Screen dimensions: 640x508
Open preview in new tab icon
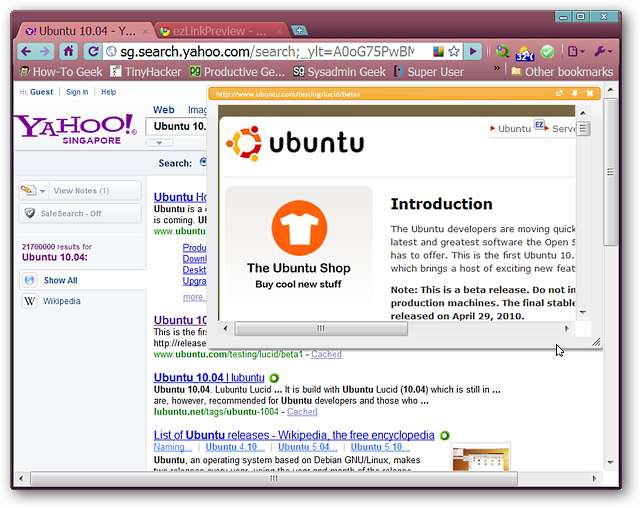(559, 94)
